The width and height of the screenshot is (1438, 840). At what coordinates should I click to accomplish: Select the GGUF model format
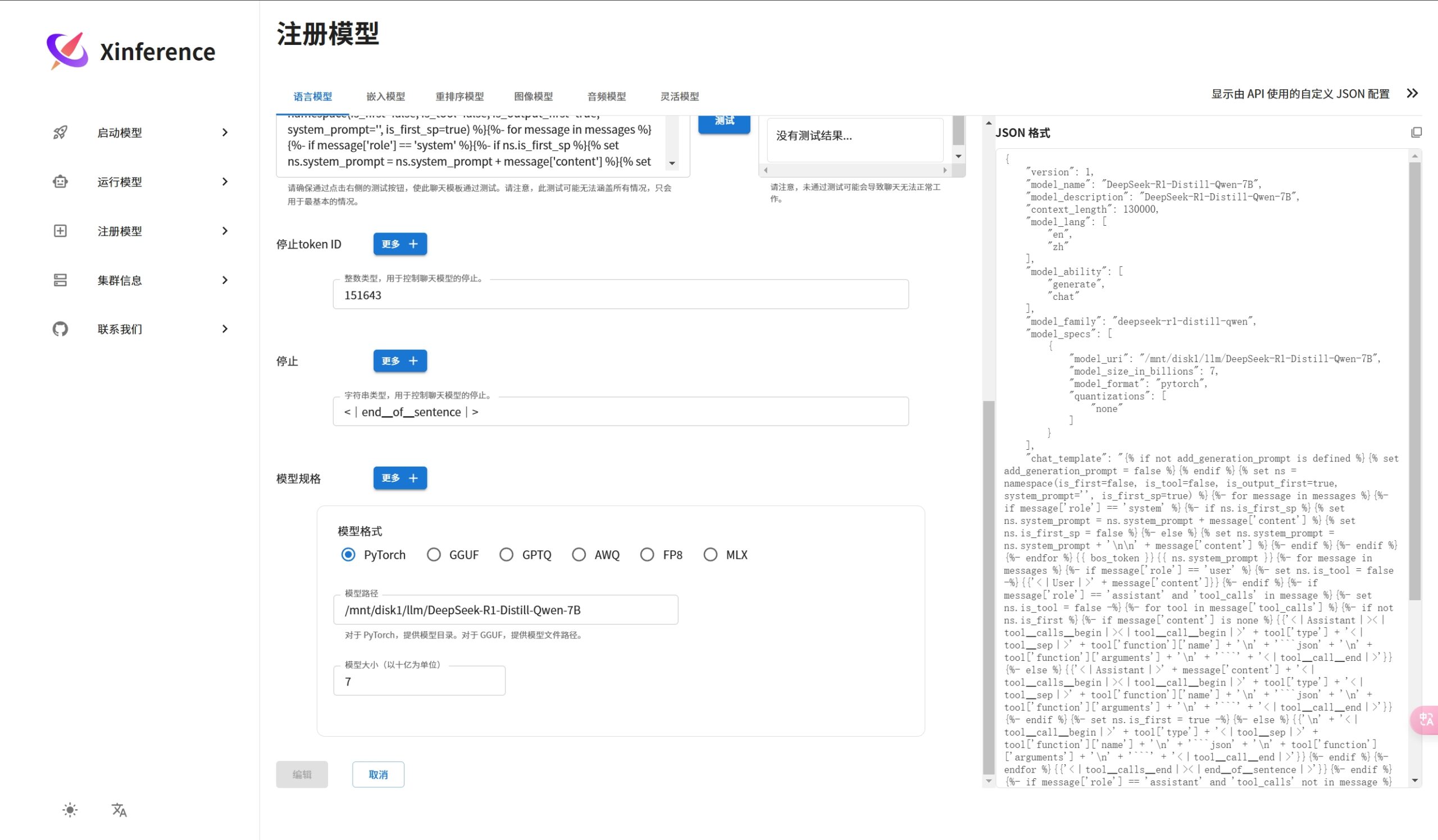tap(434, 554)
